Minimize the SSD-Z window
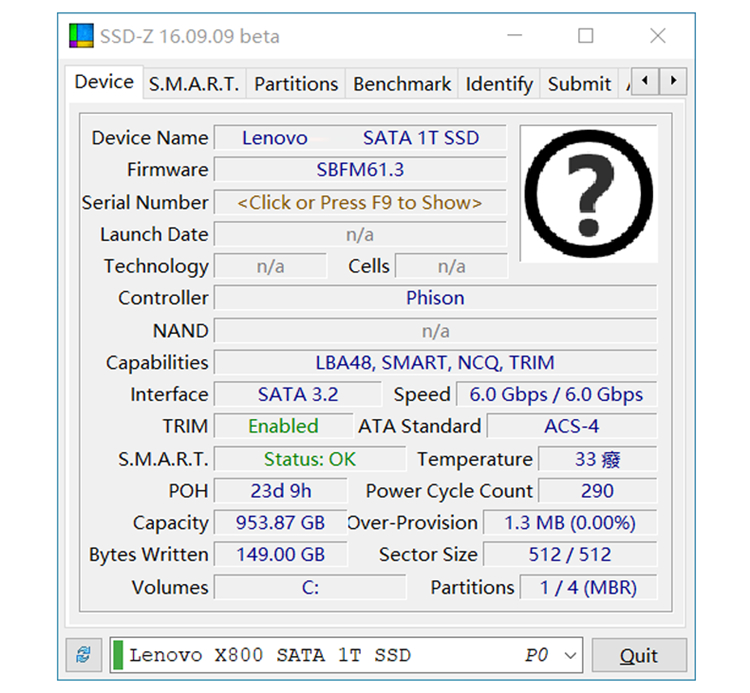Image resolution: width=750 pixels, height=693 pixels. click(x=514, y=37)
